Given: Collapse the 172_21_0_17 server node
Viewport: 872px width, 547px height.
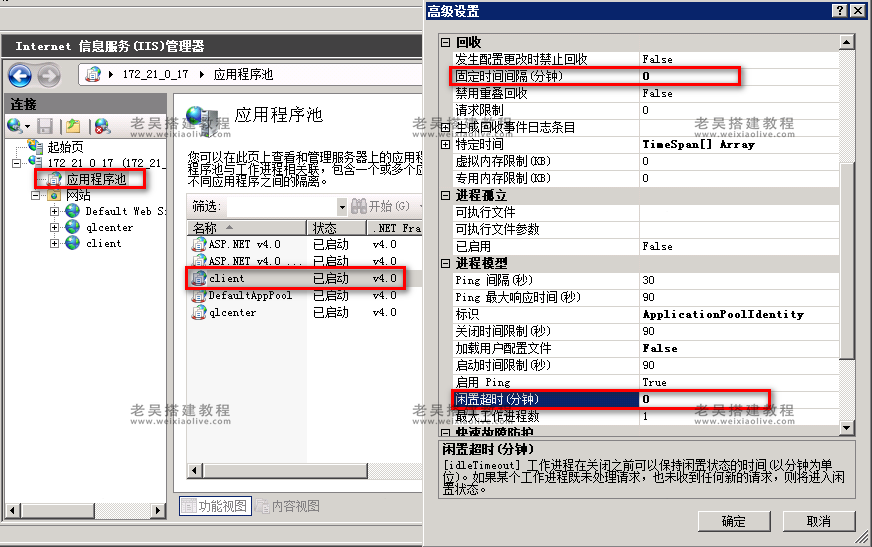Looking at the screenshot, I should coord(17,163).
